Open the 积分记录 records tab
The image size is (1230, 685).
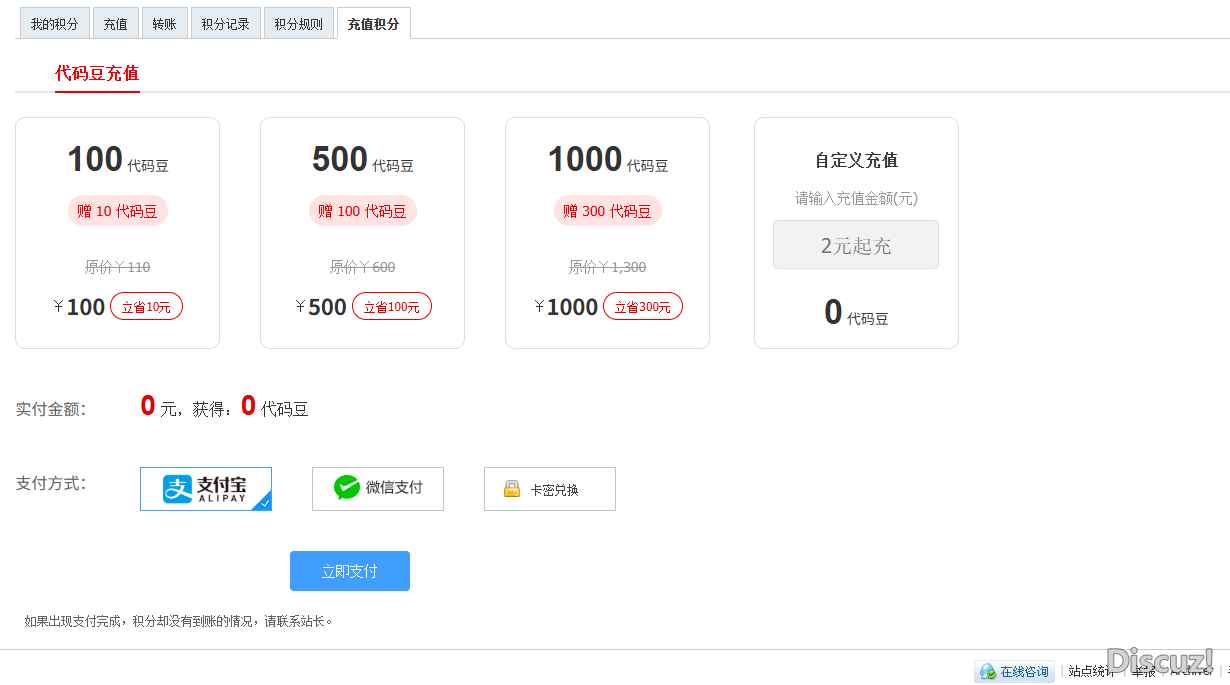tap(225, 24)
